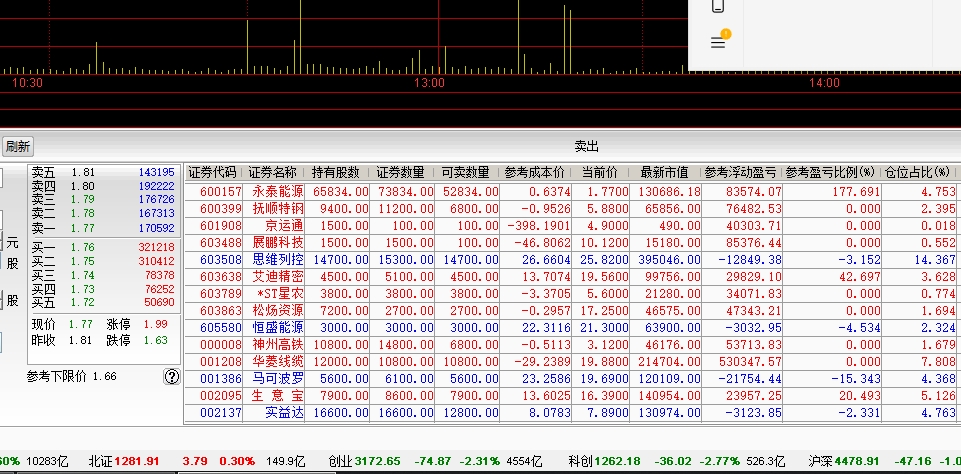Screen dimensions: 961x474
Task: Select the 实益达 holding row
Action: tap(570, 413)
